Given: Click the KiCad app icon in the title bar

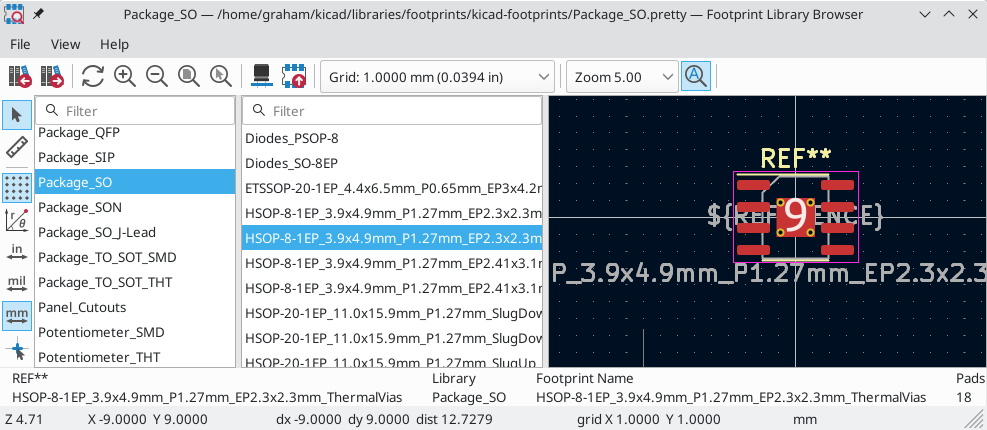Looking at the screenshot, I should [x=13, y=14].
